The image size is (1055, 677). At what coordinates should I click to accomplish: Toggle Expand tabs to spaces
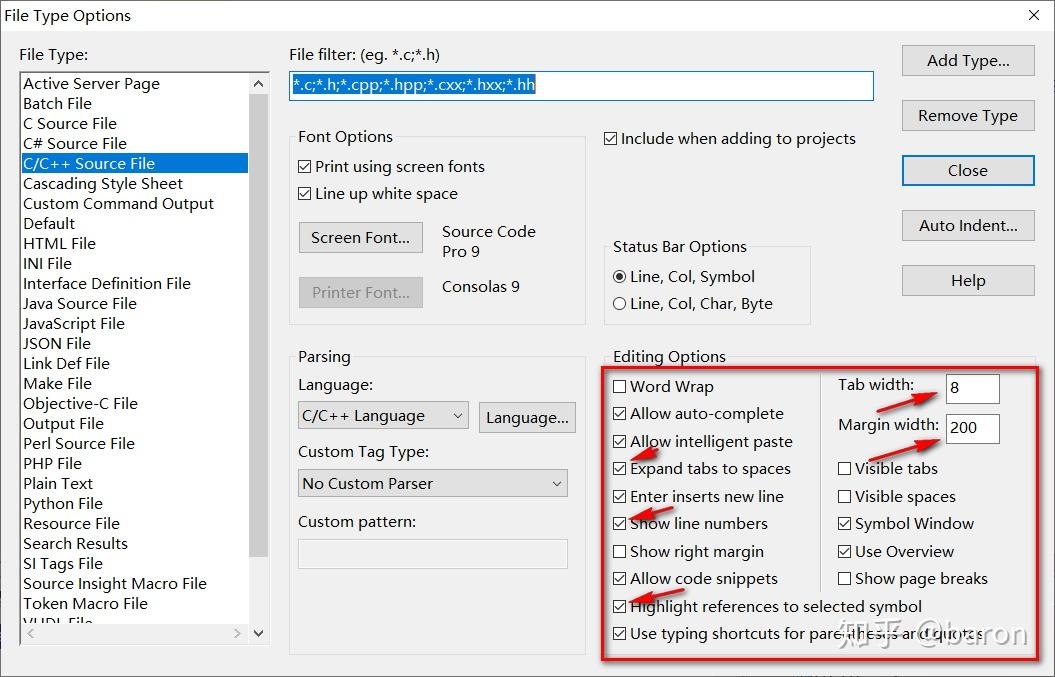[621, 469]
